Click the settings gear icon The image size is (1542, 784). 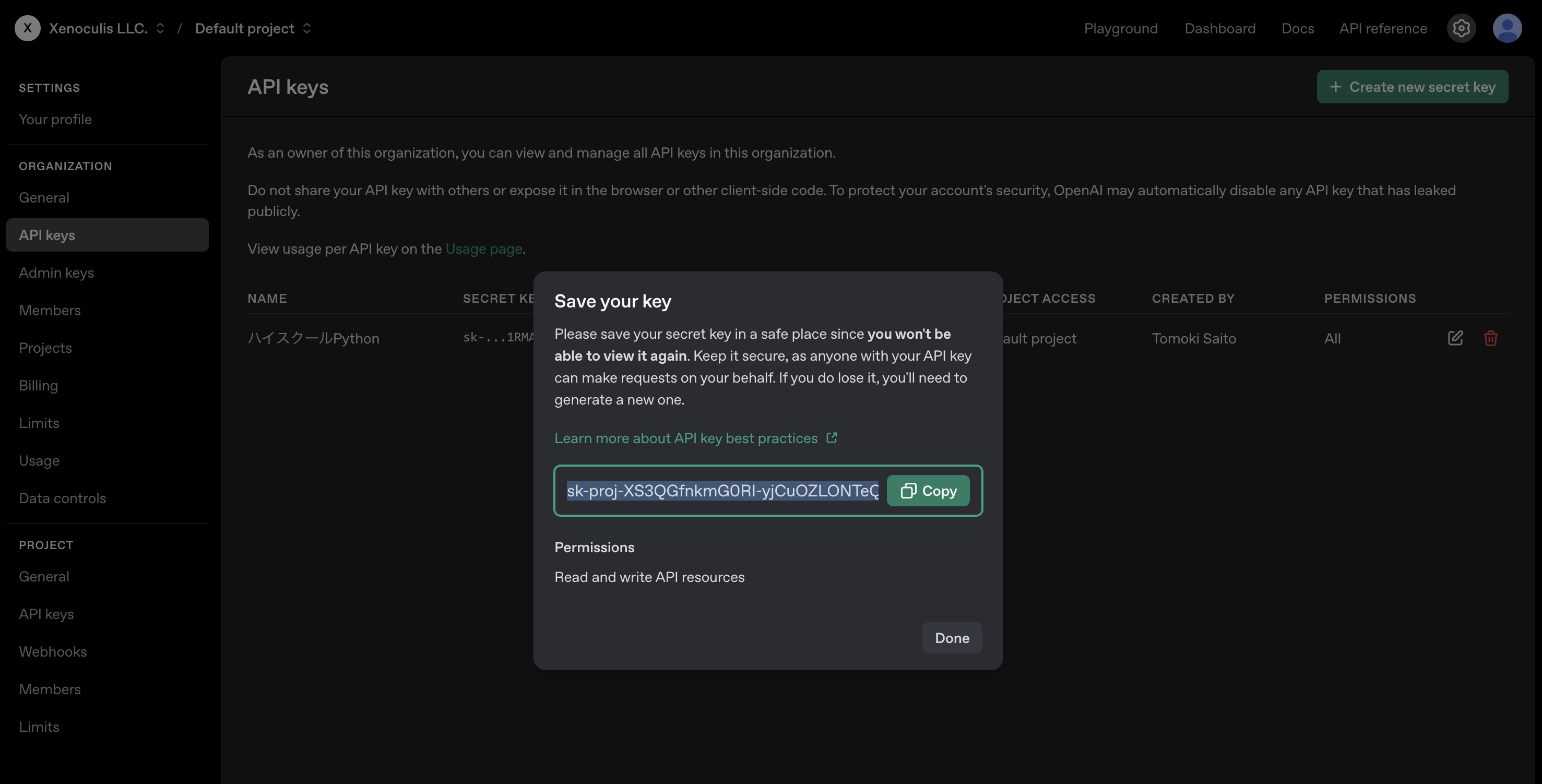tap(1461, 28)
